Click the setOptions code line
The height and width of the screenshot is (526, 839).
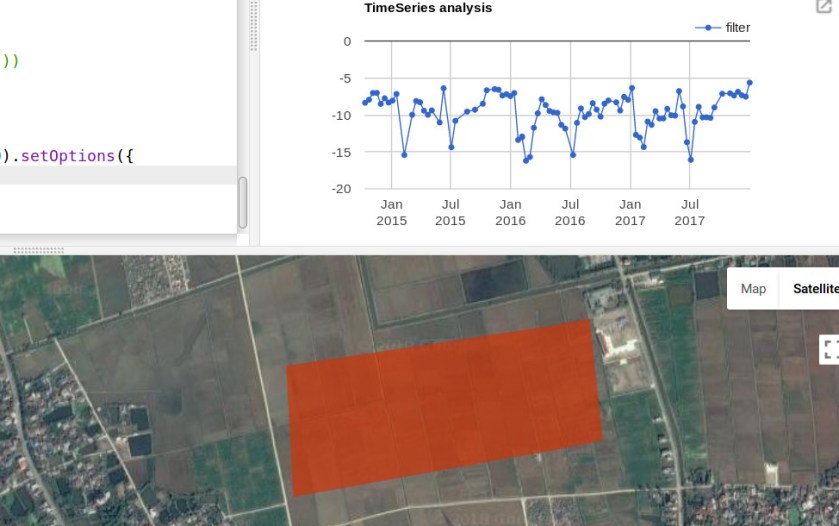70,155
